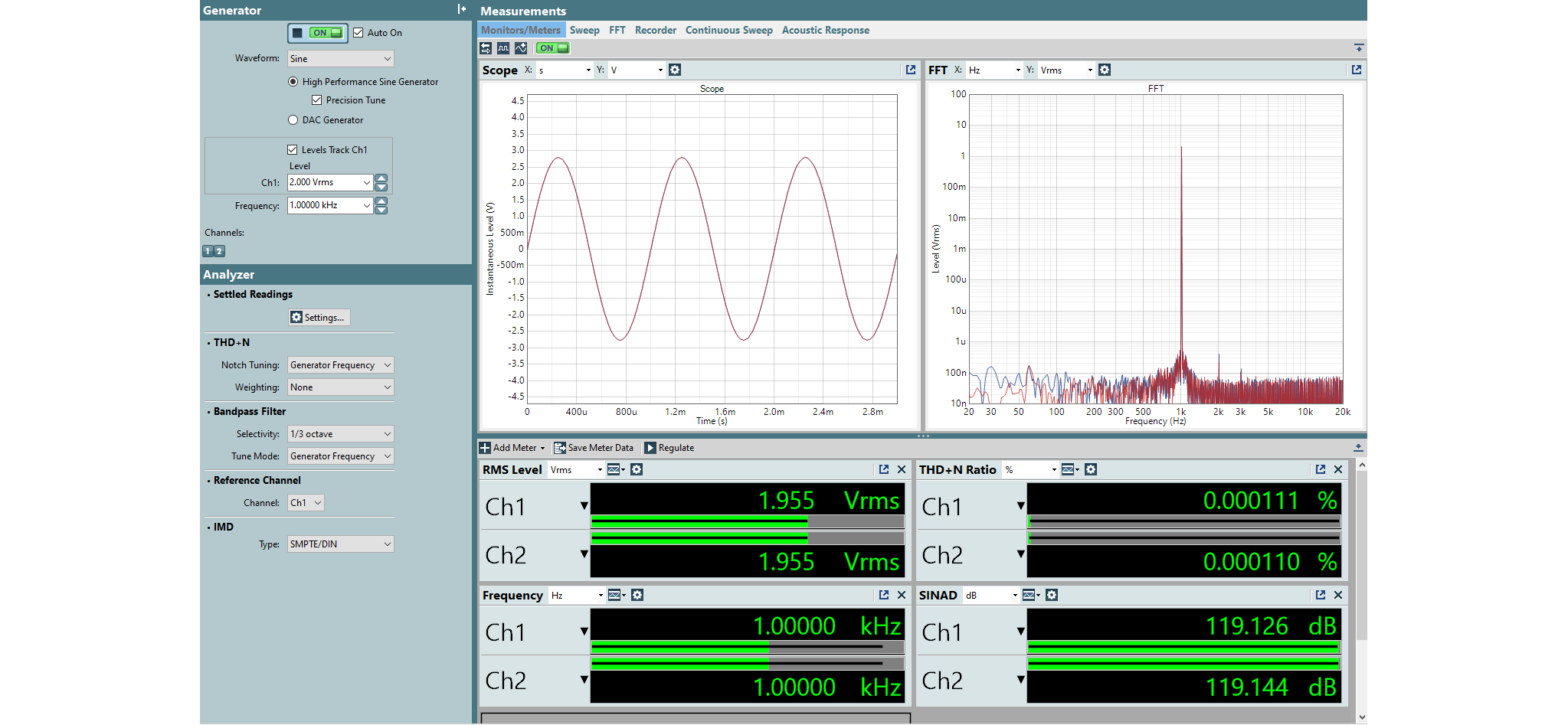Click the Save Meter Data icon
1568x725 pixels.
coord(560,448)
